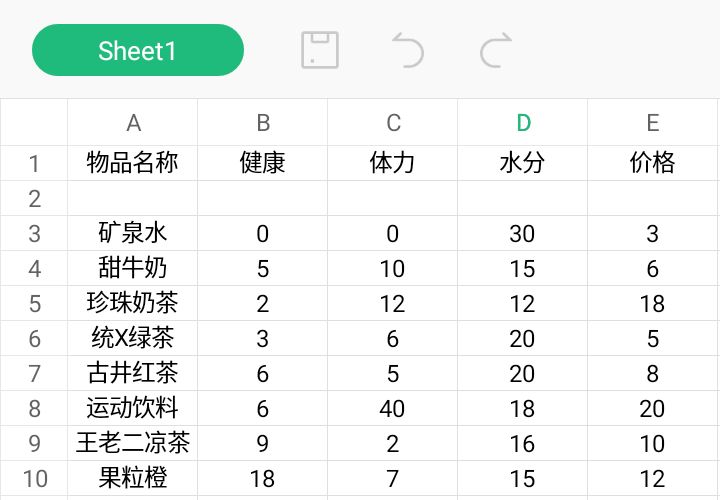Viewport: 720px width, 500px height.
Task: Select the 价格 header cell
Action: click(653, 163)
